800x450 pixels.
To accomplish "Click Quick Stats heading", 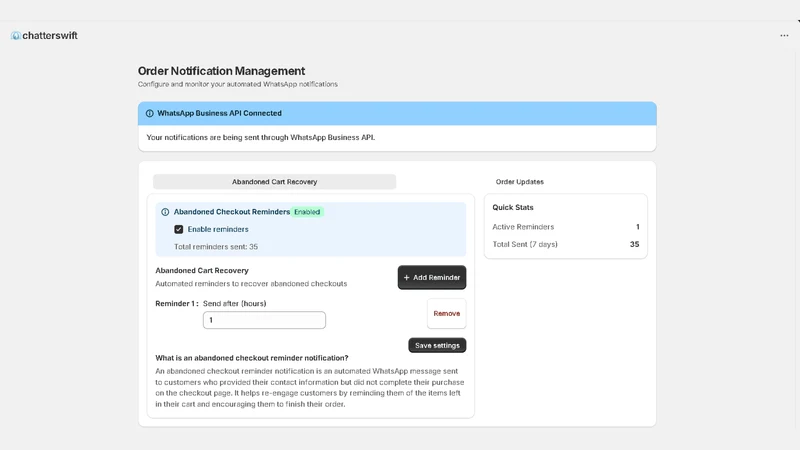I will tap(513, 207).
